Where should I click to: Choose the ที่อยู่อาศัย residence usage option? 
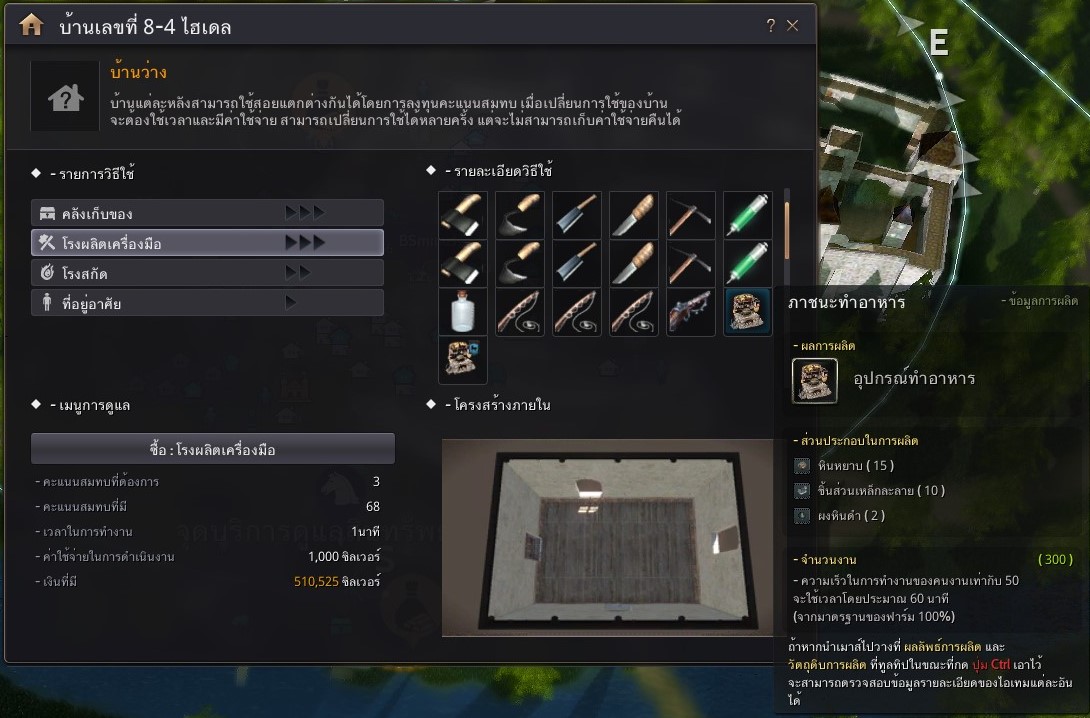(x=207, y=302)
